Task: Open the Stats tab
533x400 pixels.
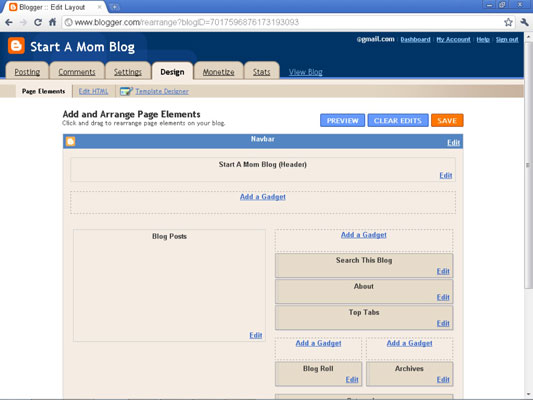Action: (x=261, y=72)
